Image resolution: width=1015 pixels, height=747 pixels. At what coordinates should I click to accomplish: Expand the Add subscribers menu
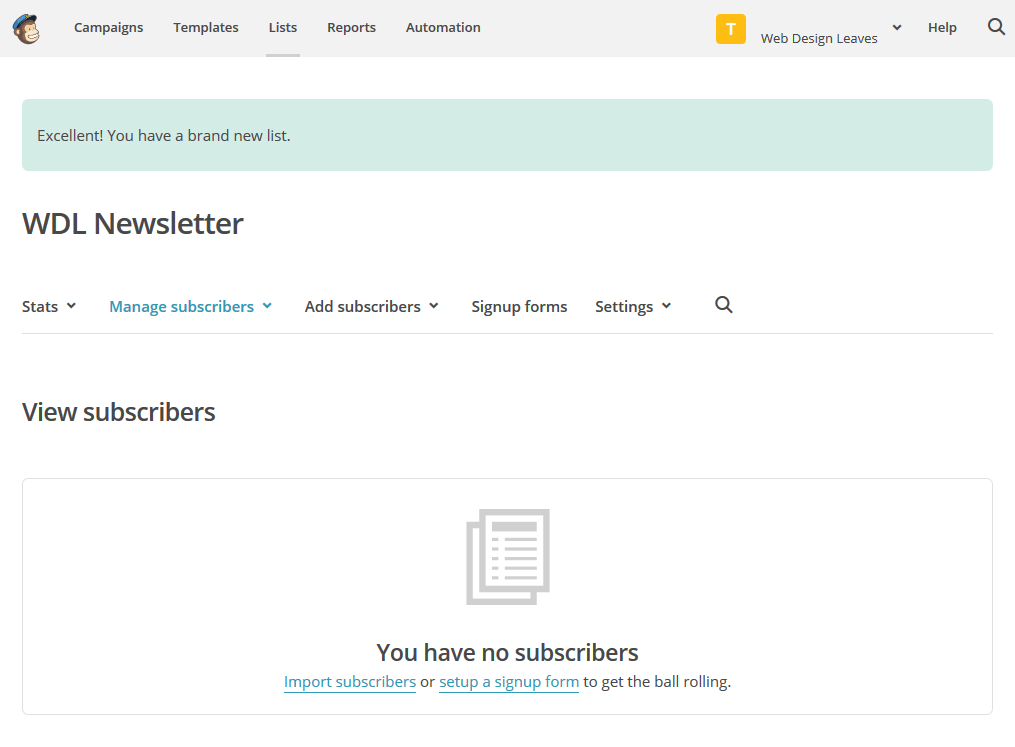371,307
